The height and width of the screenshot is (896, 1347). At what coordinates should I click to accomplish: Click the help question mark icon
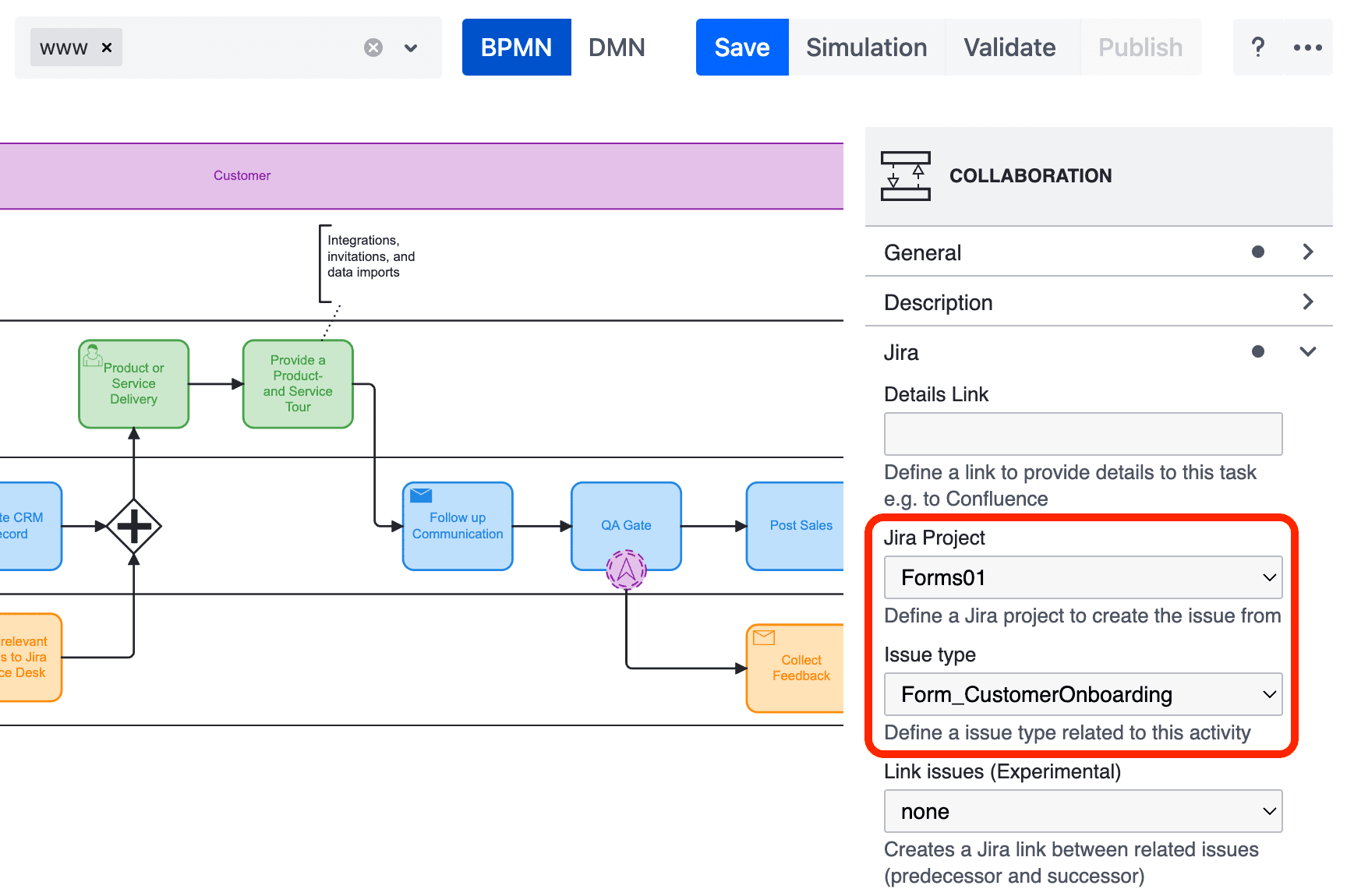pyautogui.click(x=1257, y=47)
